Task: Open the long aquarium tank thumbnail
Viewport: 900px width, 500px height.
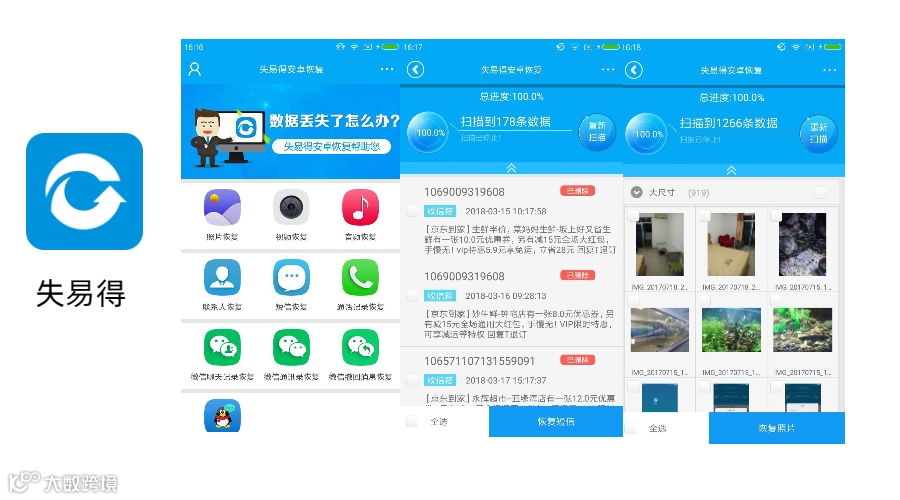Action: tap(660, 330)
